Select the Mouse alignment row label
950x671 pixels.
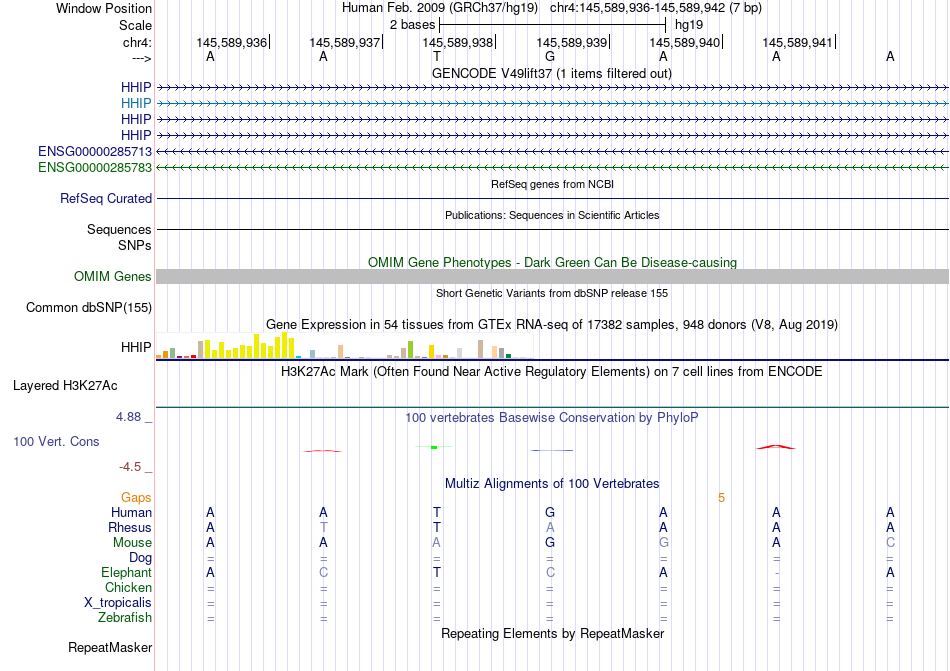[x=132, y=543]
